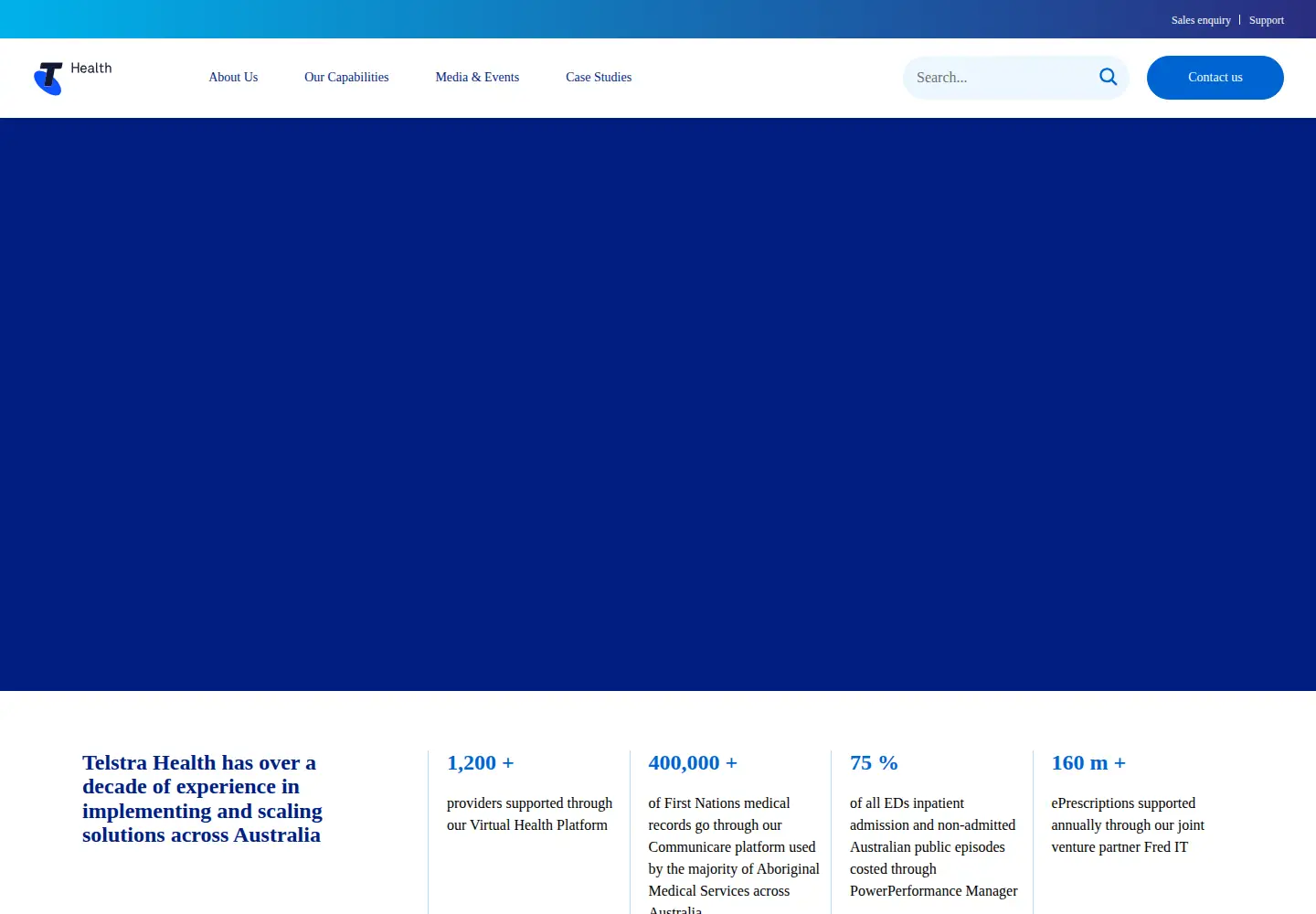Open the About Us menu

pos(233,78)
